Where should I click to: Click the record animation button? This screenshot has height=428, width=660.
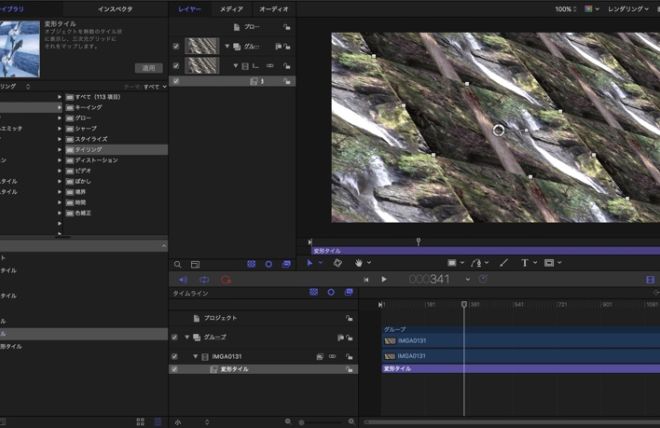coord(226,280)
